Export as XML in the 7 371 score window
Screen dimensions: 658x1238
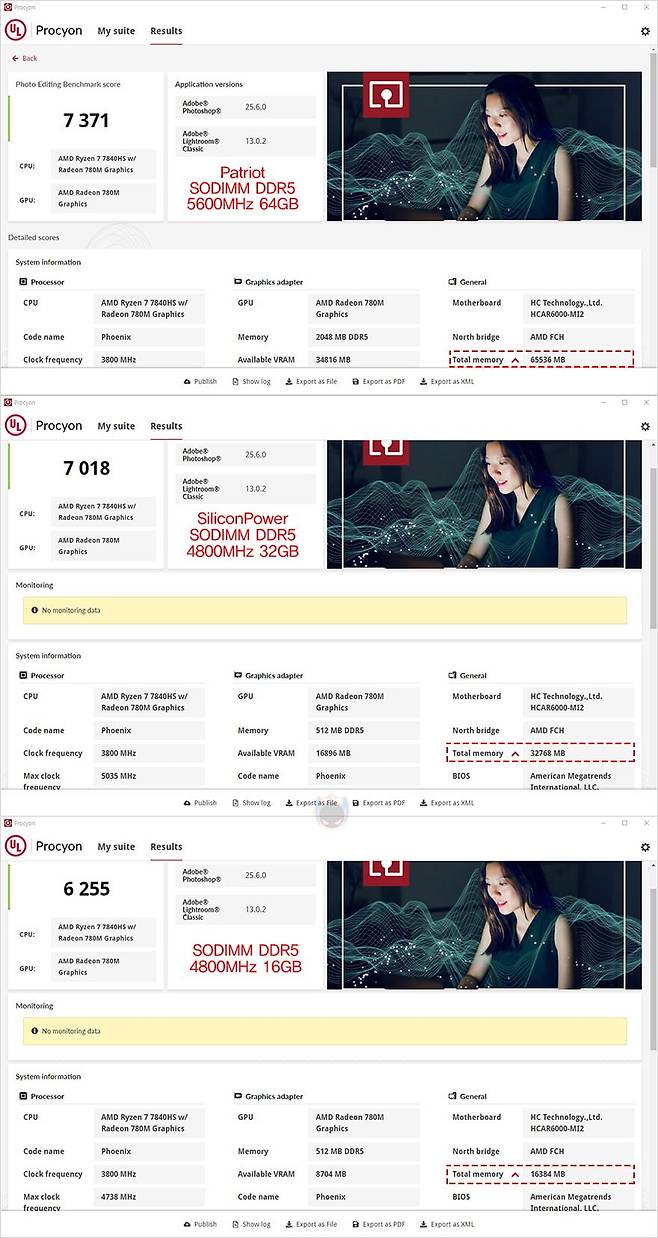tap(447, 381)
